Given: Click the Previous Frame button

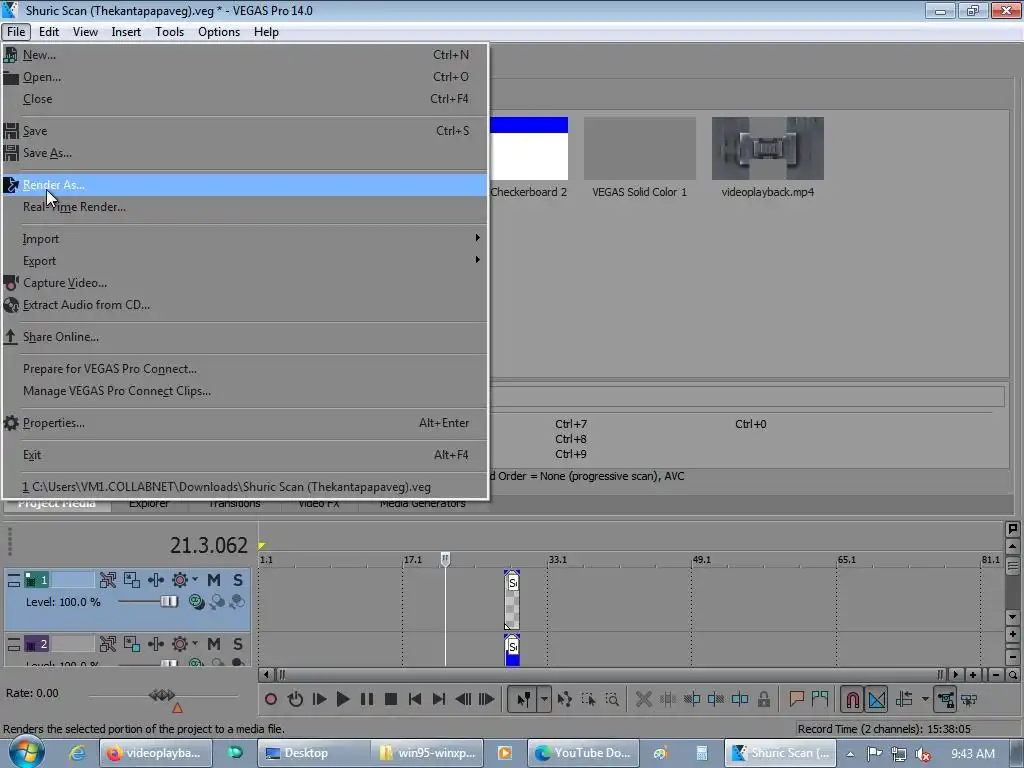Looking at the screenshot, I should coord(463,699).
